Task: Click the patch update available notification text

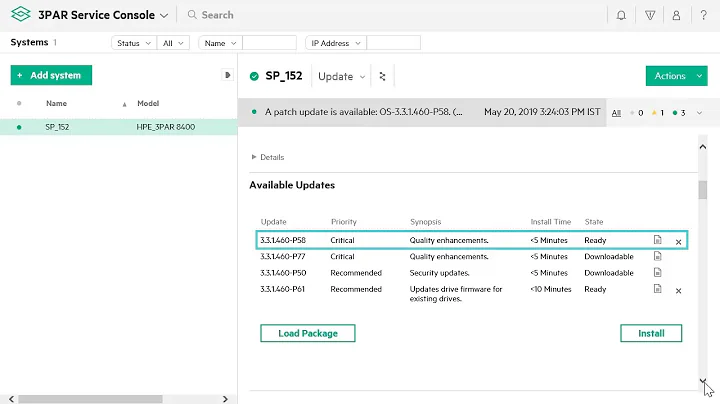Action: coord(364,112)
